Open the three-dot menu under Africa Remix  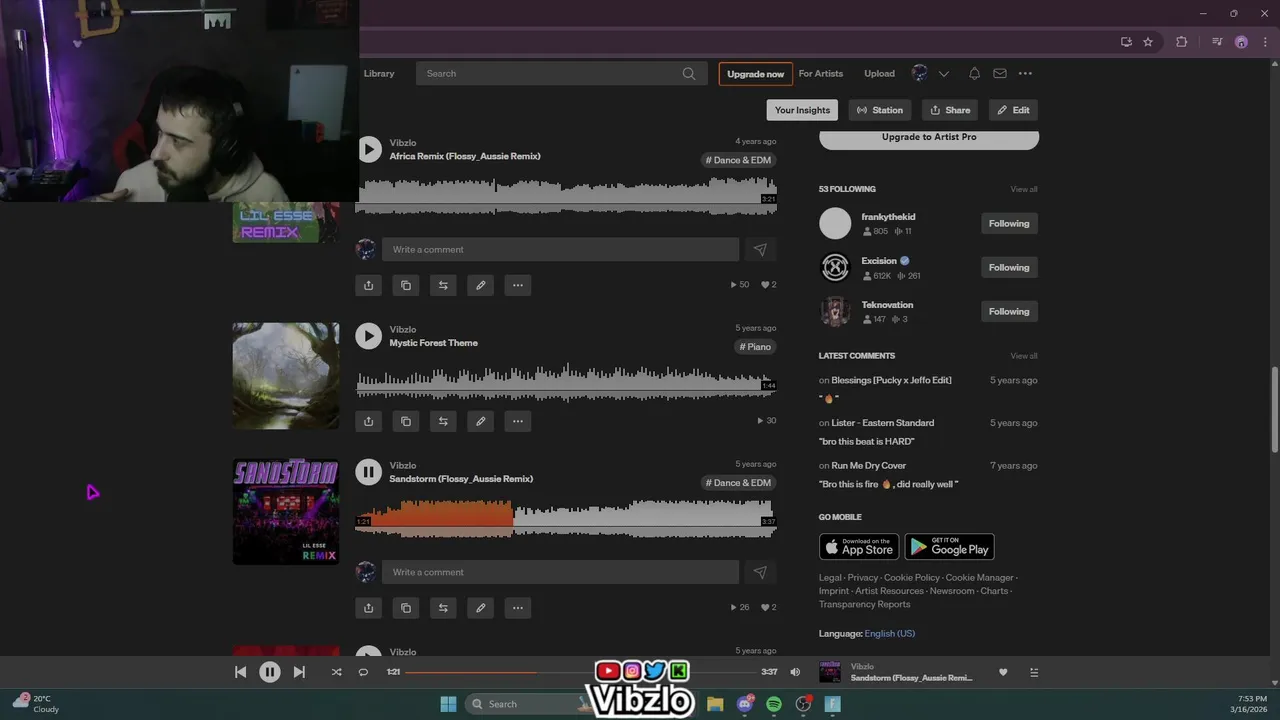[518, 285]
